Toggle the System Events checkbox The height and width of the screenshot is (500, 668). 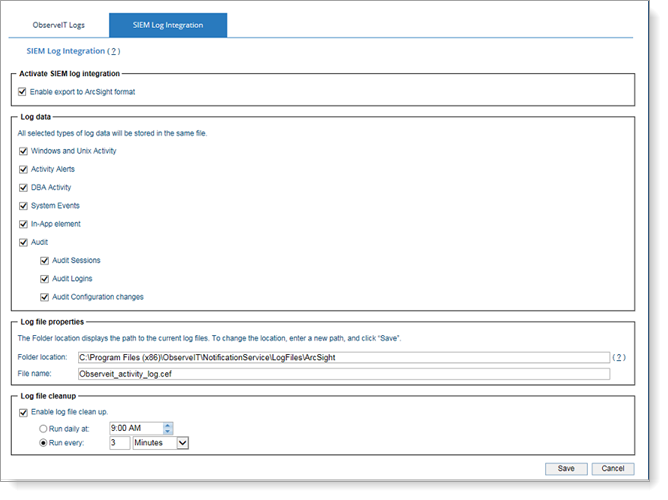23,205
